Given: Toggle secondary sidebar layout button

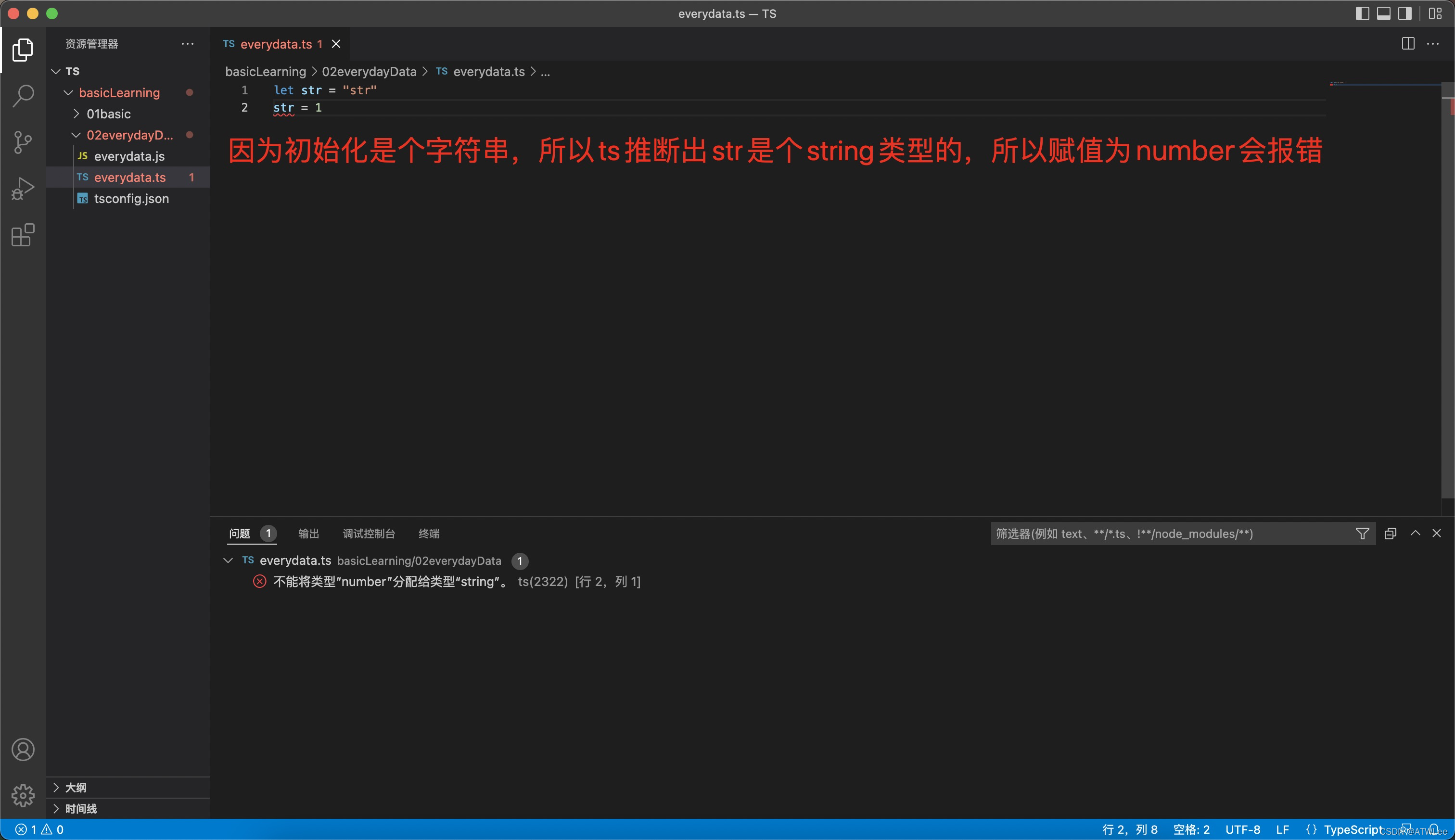Looking at the screenshot, I should pyautogui.click(x=1405, y=13).
